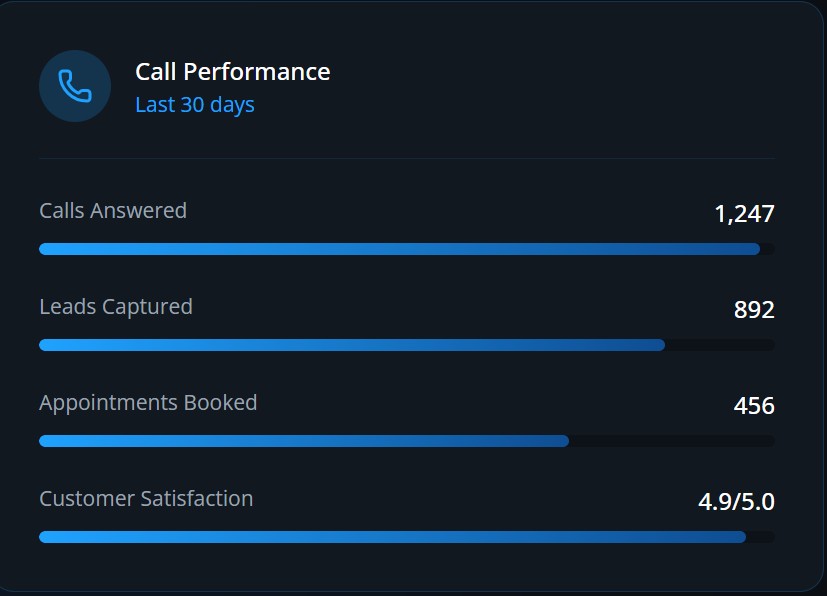This screenshot has width=827, height=596.
Task: Click the Calls Answered label
Action: pyautogui.click(x=113, y=210)
